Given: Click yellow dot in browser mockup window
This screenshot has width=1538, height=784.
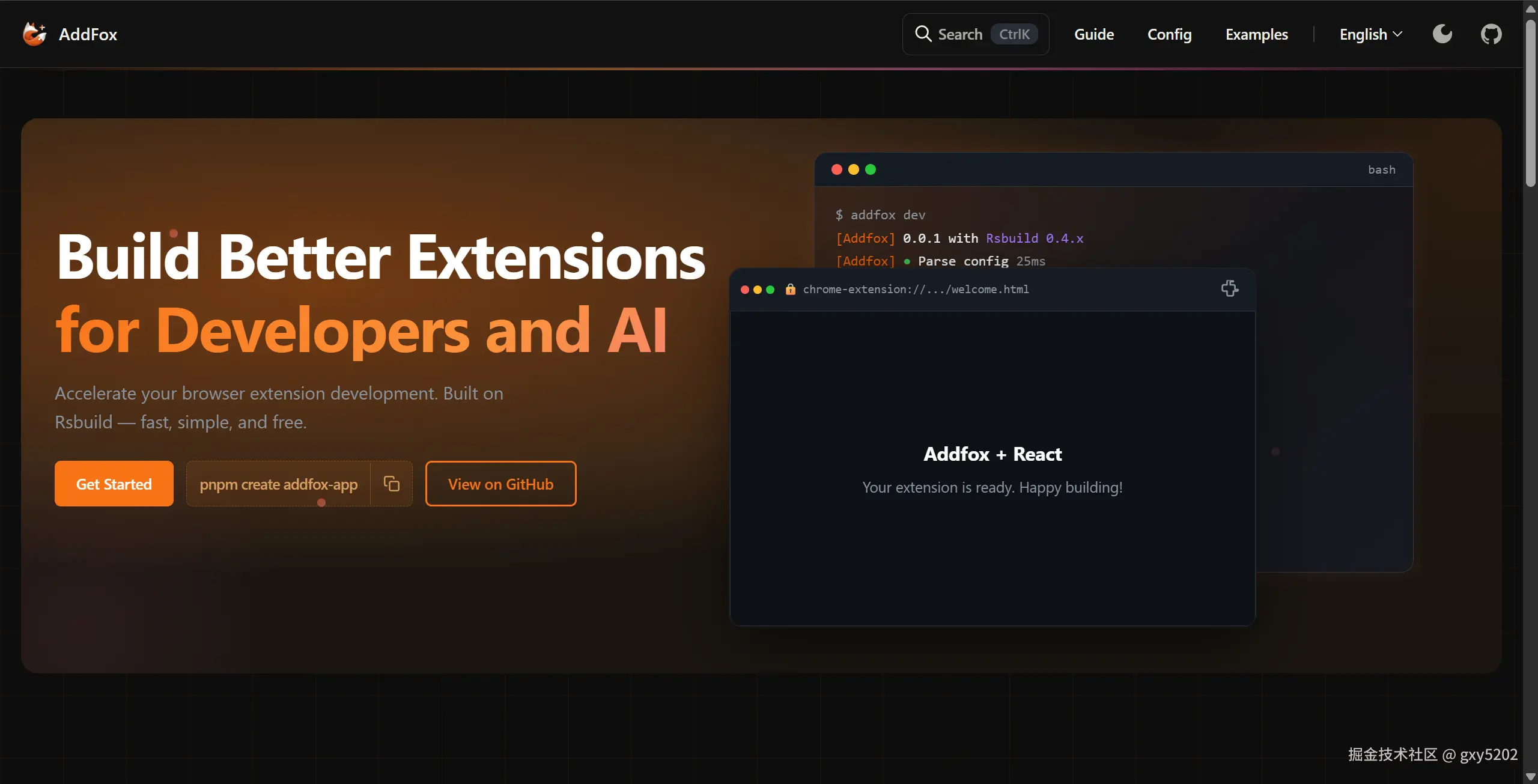Looking at the screenshot, I should pos(758,290).
